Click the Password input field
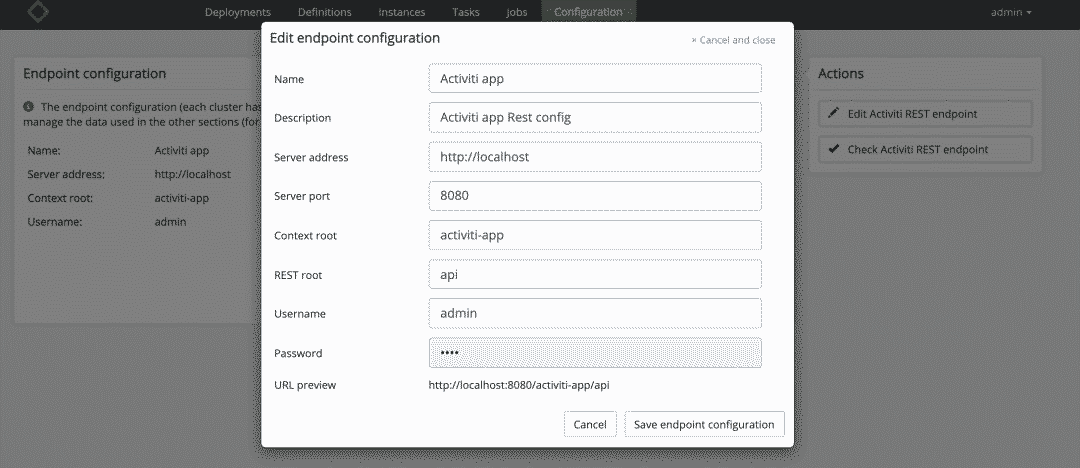 pyautogui.click(x=595, y=353)
